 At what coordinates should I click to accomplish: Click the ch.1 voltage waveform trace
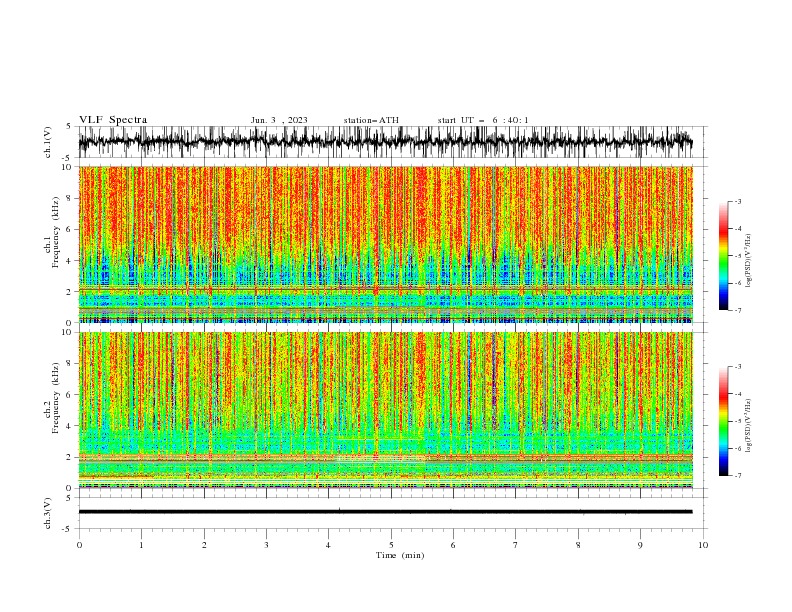[385, 142]
